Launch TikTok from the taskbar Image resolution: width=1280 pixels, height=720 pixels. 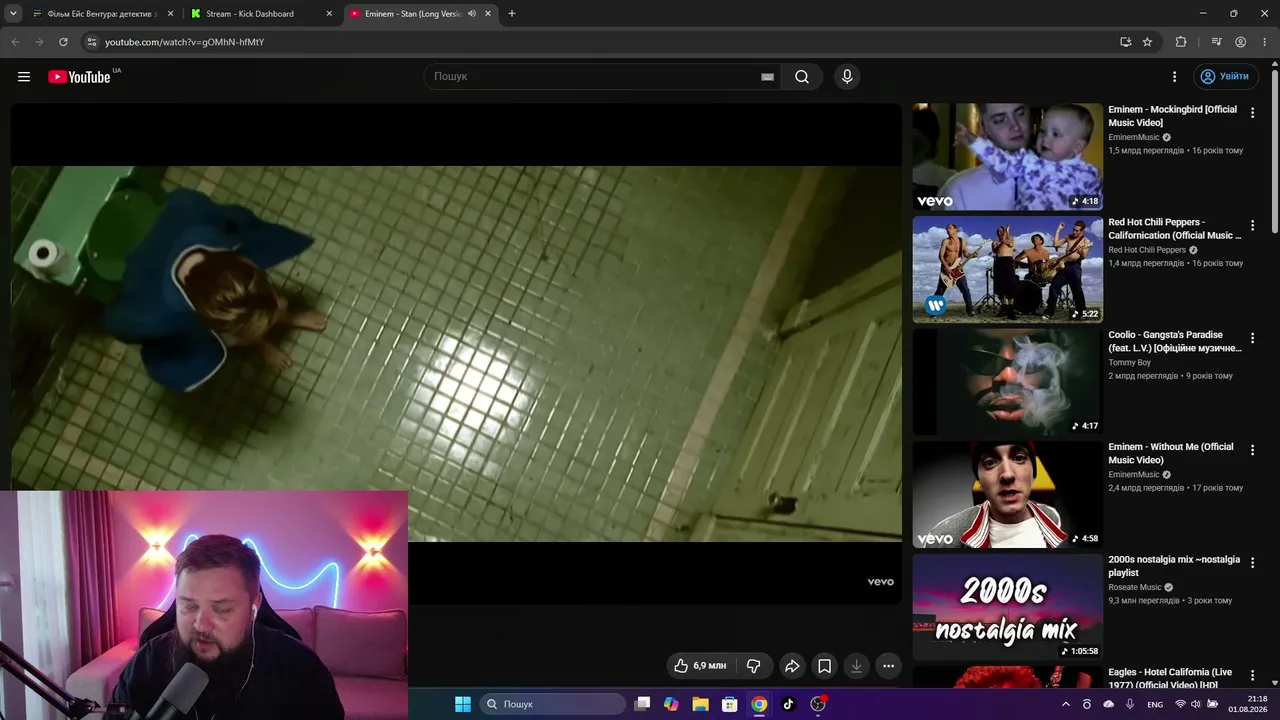788,704
